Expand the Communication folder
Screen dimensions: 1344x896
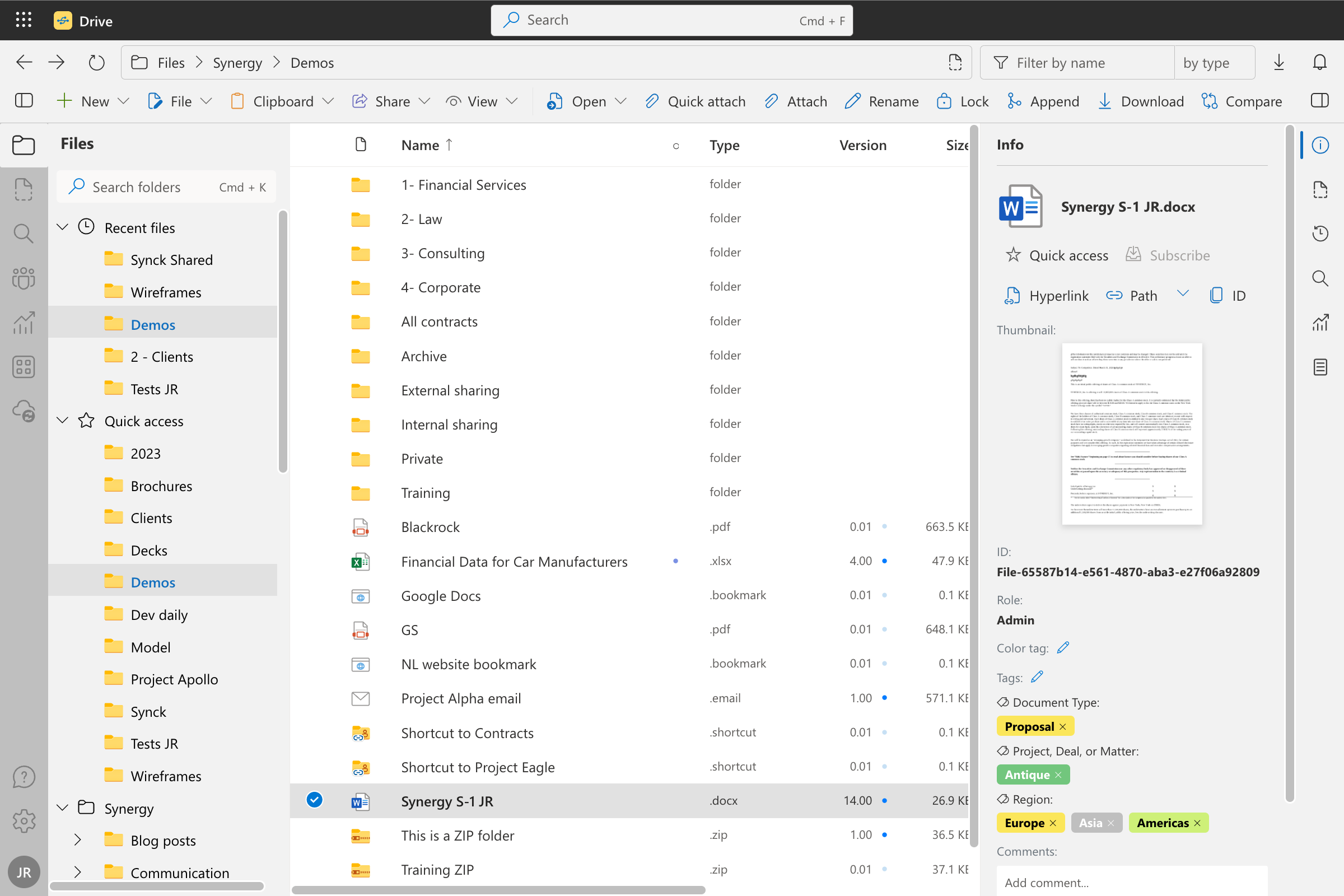click(78, 872)
